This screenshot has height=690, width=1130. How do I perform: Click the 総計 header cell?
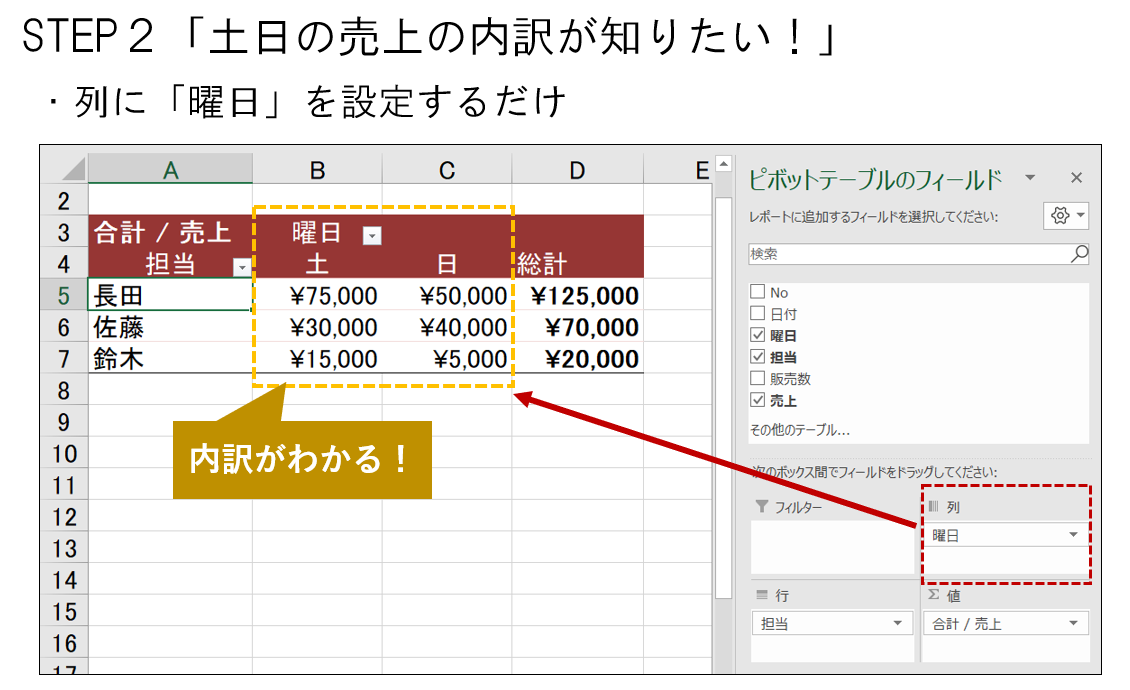point(577,263)
